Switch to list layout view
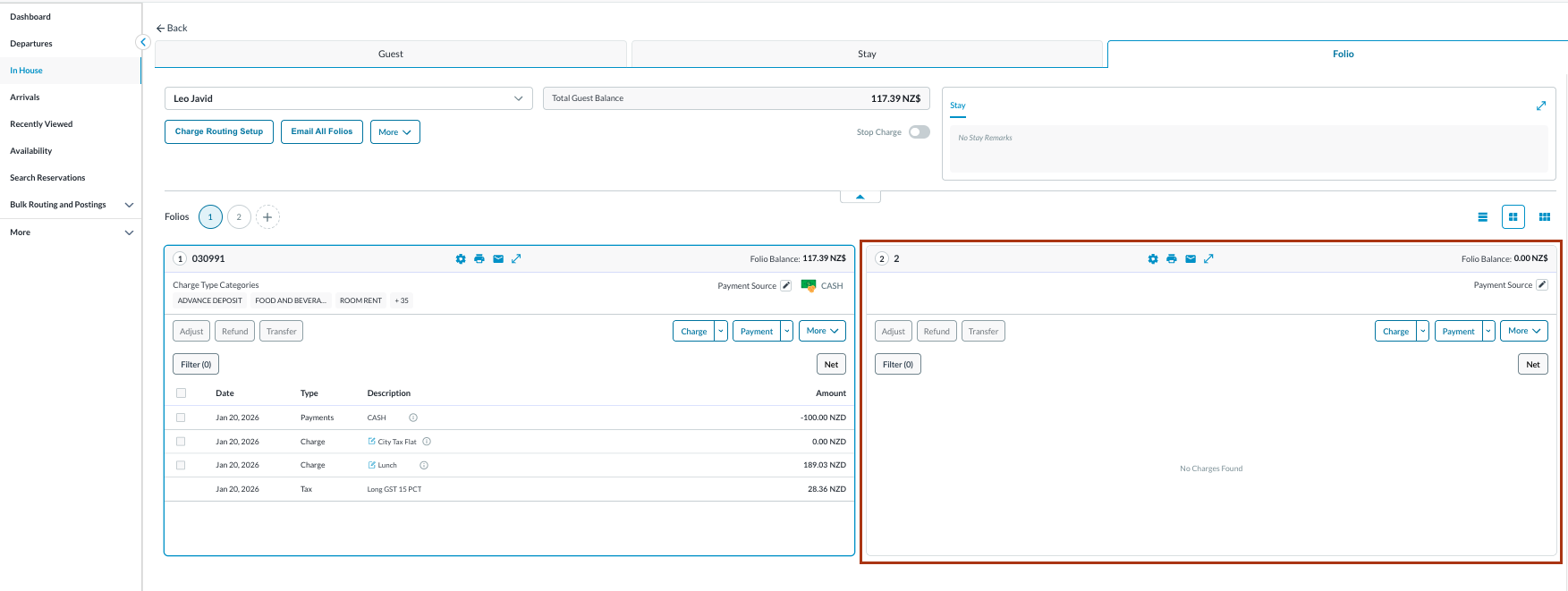 pyautogui.click(x=1482, y=217)
